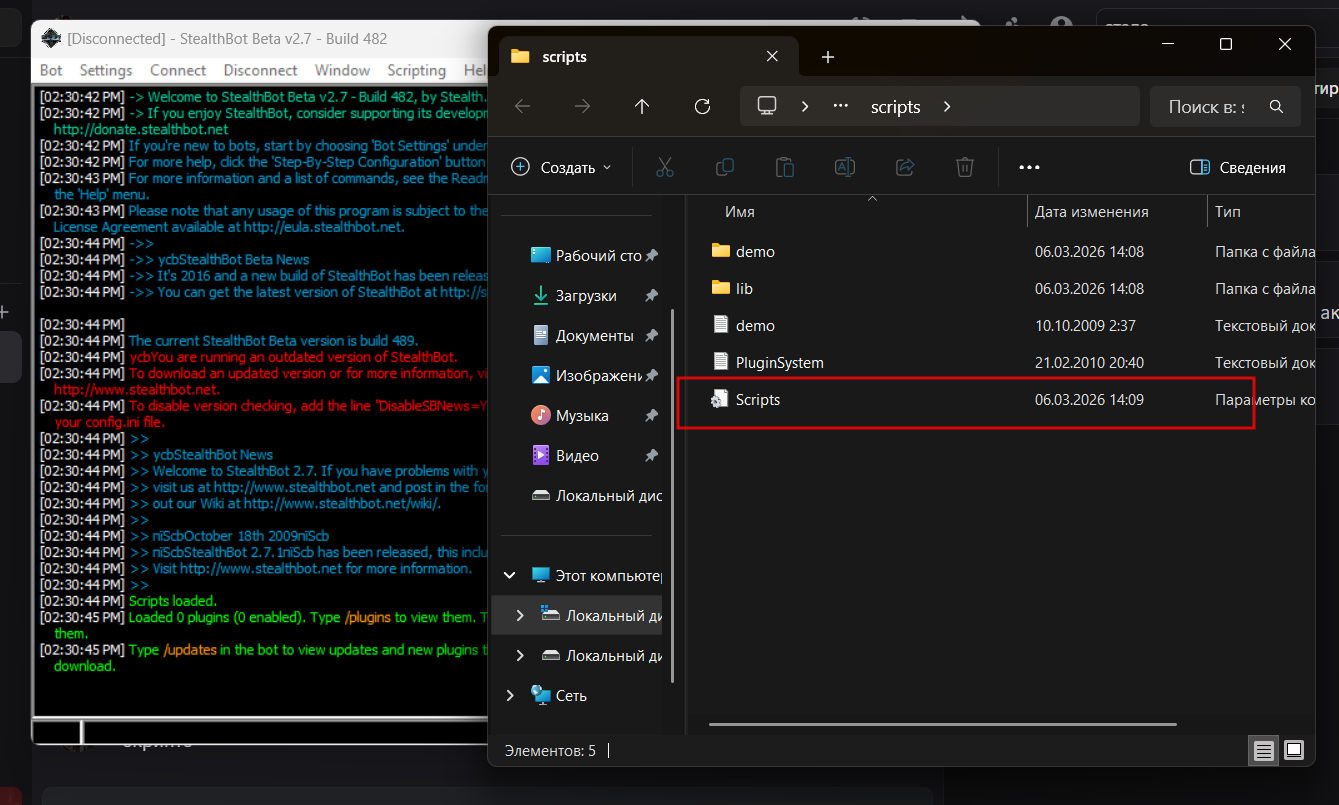Click the green 'Scripts loaded.' line in StealthBot
1339x805 pixels.
tap(173, 601)
